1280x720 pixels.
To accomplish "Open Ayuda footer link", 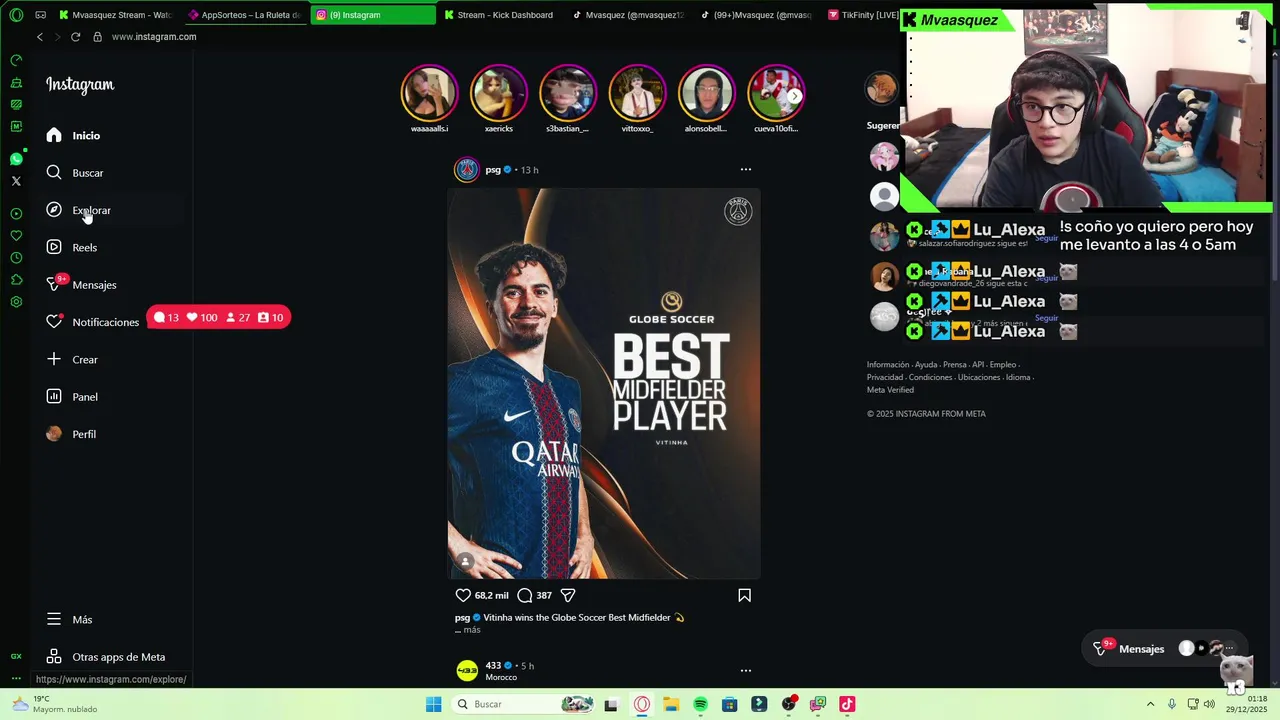I will point(926,365).
